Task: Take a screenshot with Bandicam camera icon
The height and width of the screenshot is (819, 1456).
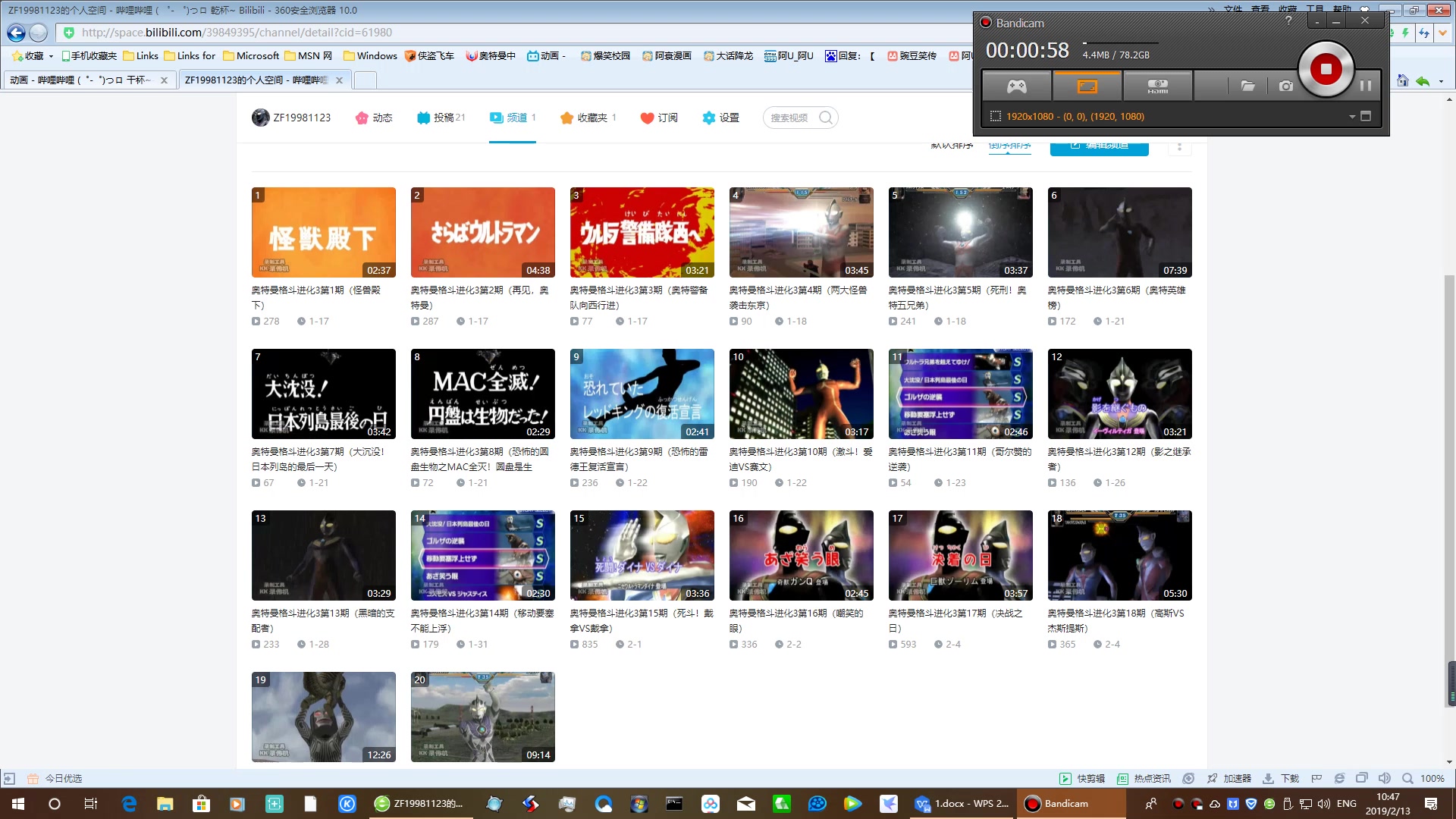Action: tap(1285, 86)
